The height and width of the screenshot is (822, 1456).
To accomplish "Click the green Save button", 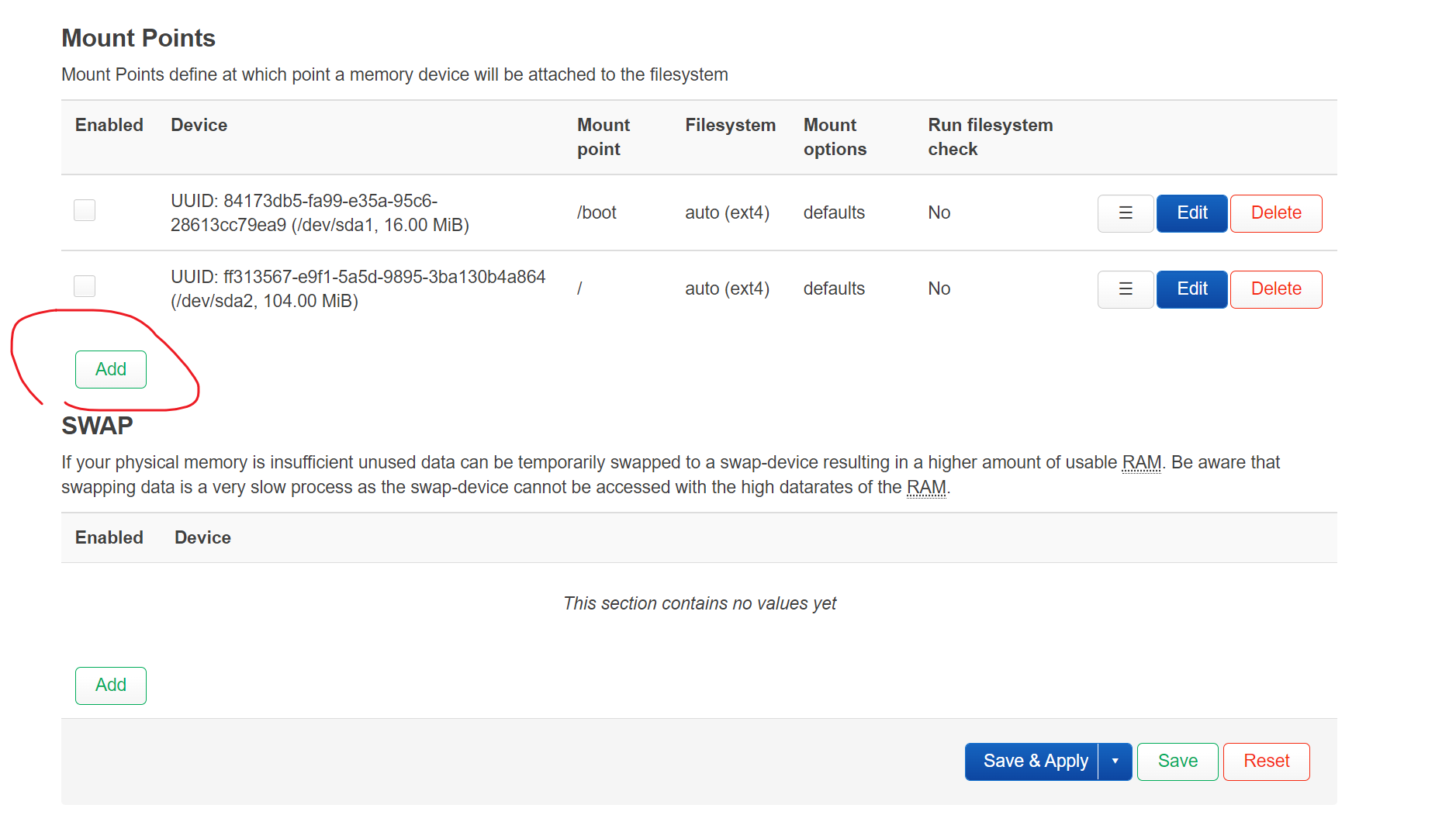I will [x=1178, y=762].
